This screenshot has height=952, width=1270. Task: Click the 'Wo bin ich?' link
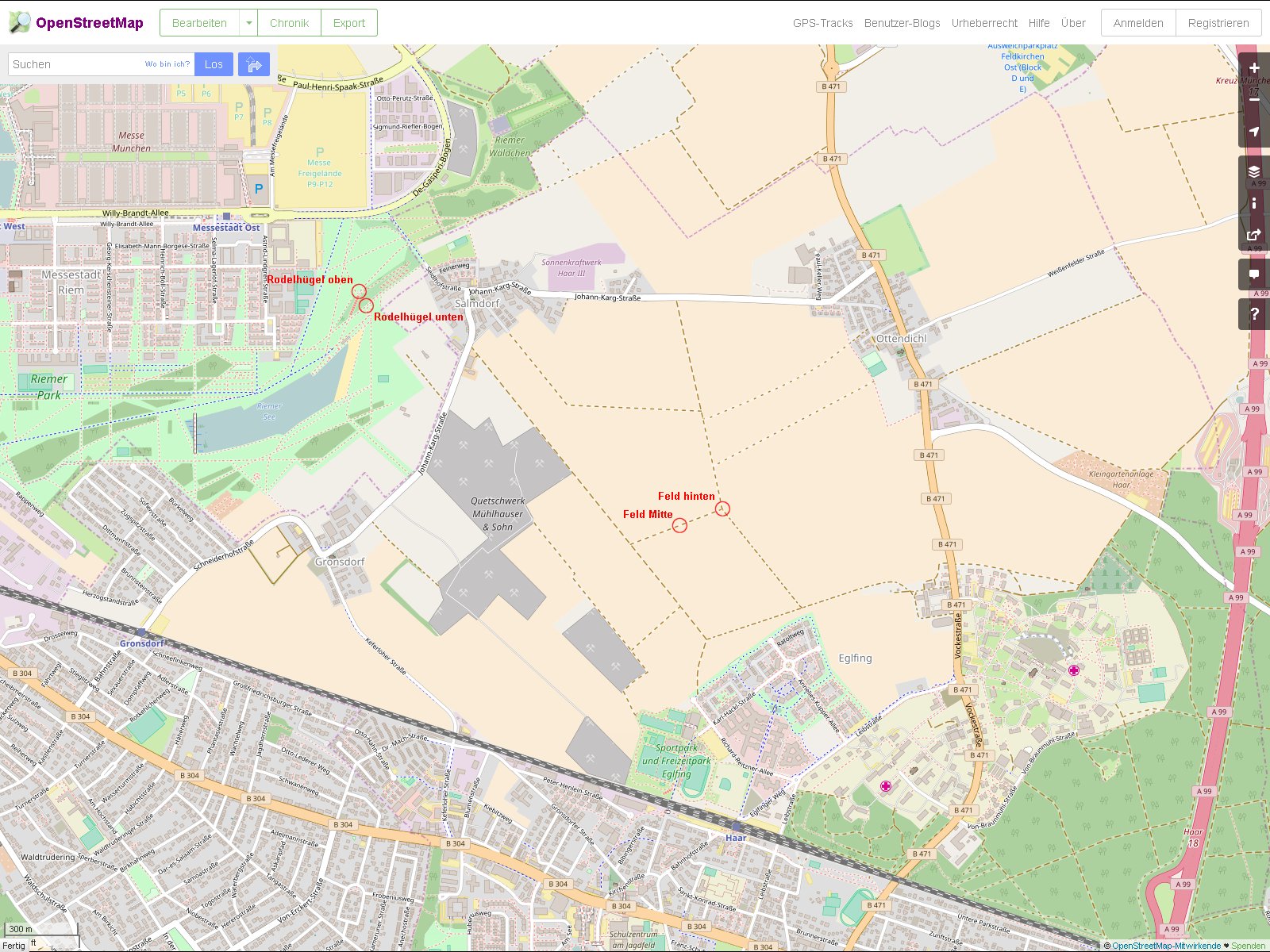(167, 64)
